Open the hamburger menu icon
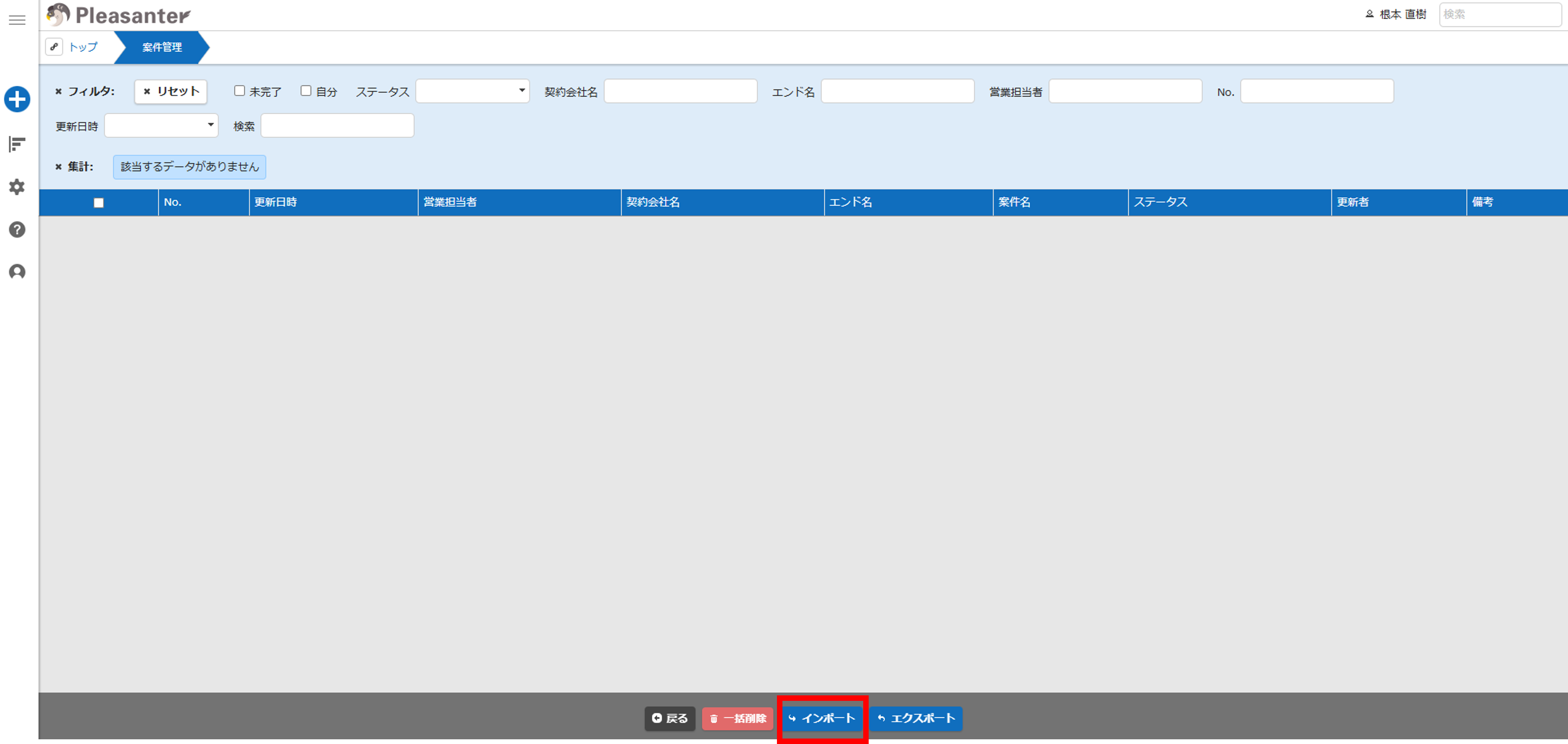This screenshot has height=744, width=1568. click(17, 20)
